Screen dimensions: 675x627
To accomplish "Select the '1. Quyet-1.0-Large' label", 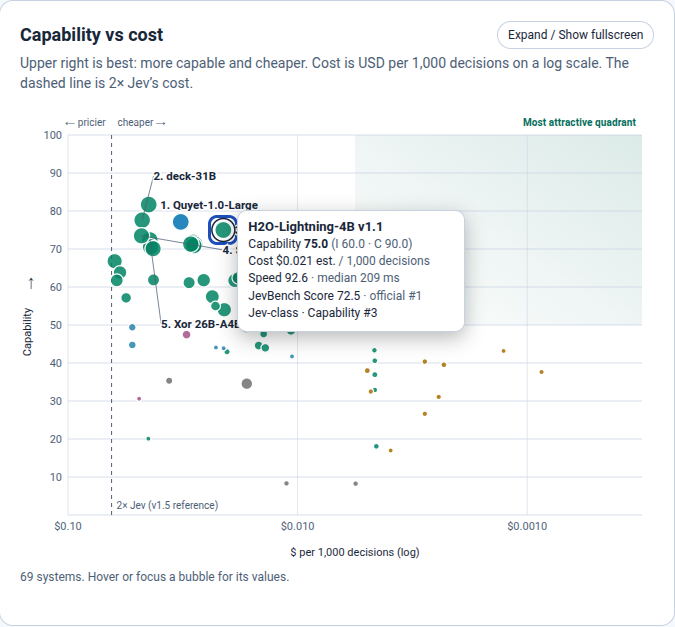I will tap(209, 205).
